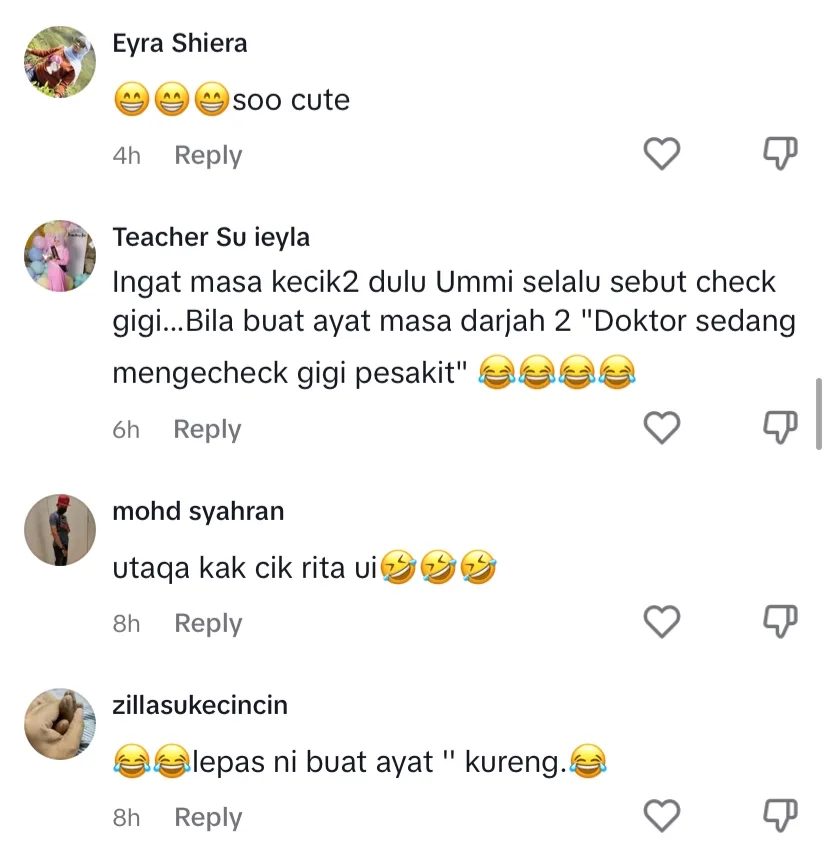Like Teacher Su ieyla's comment

662,427
